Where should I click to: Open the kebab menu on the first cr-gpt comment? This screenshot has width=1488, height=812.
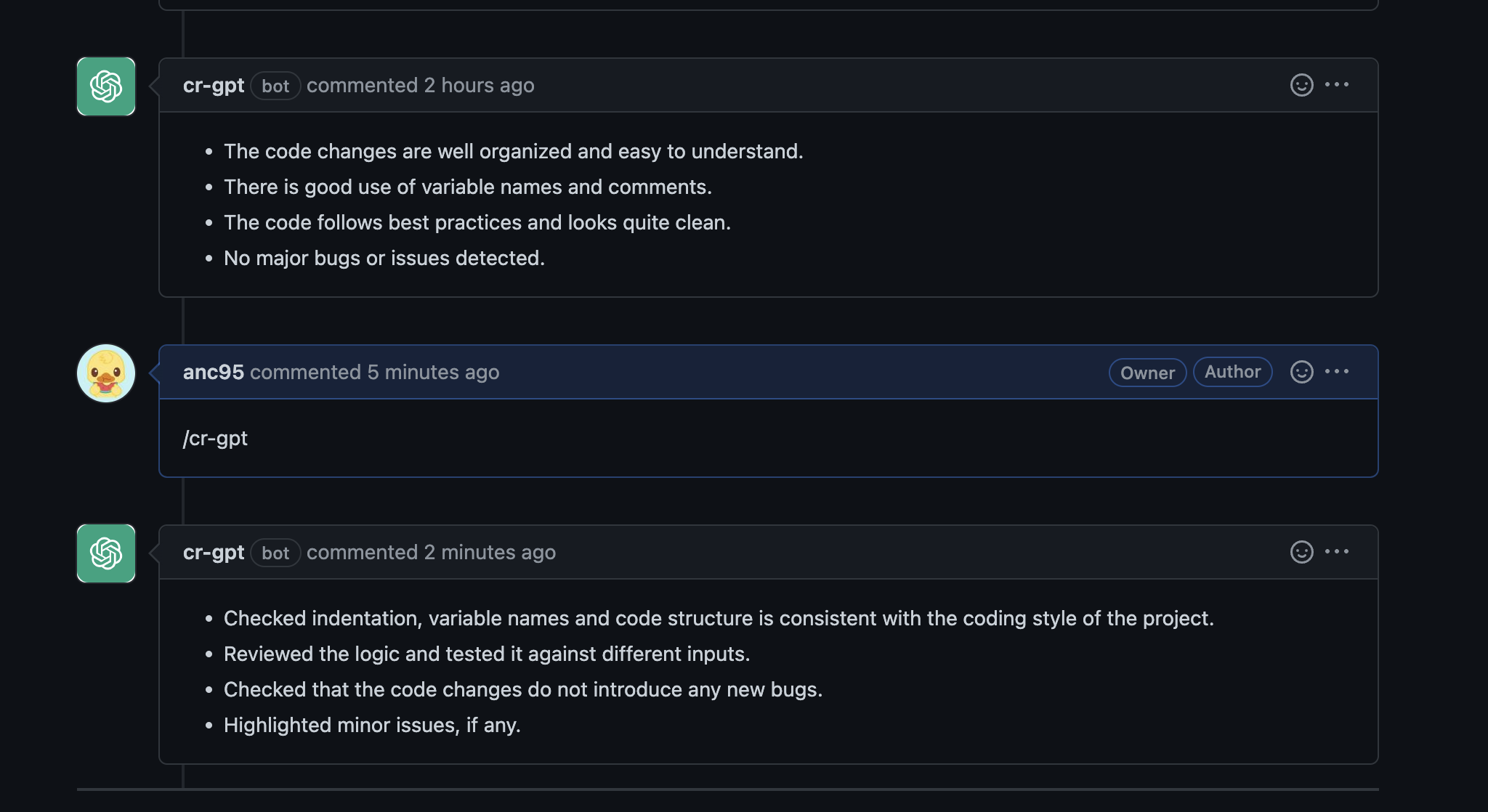pos(1338,85)
